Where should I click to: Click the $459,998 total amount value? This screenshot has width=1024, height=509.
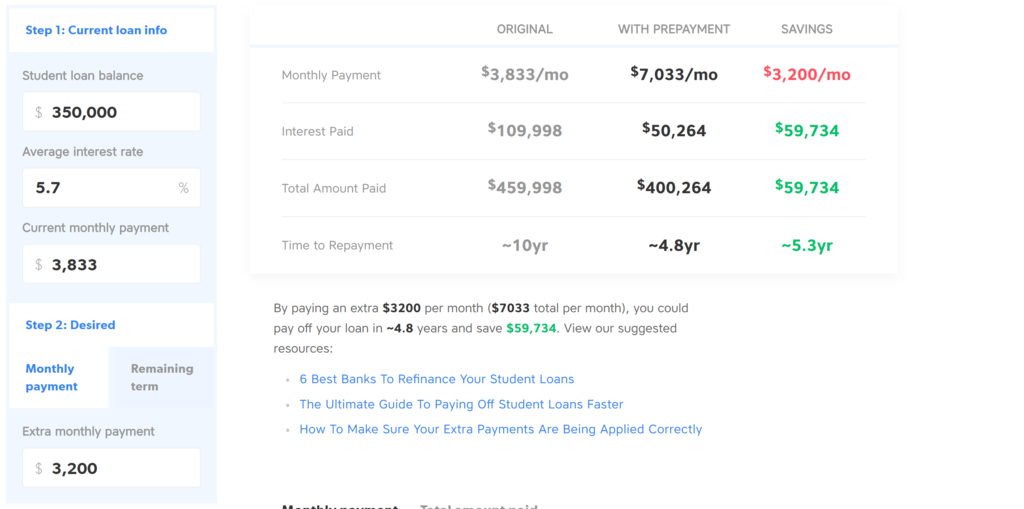point(525,188)
